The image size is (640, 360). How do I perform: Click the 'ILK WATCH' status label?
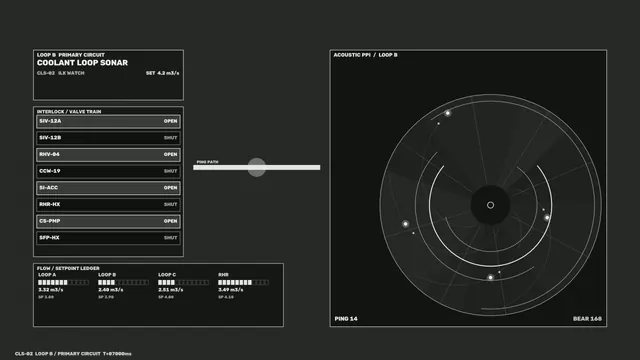[x=71, y=73]
